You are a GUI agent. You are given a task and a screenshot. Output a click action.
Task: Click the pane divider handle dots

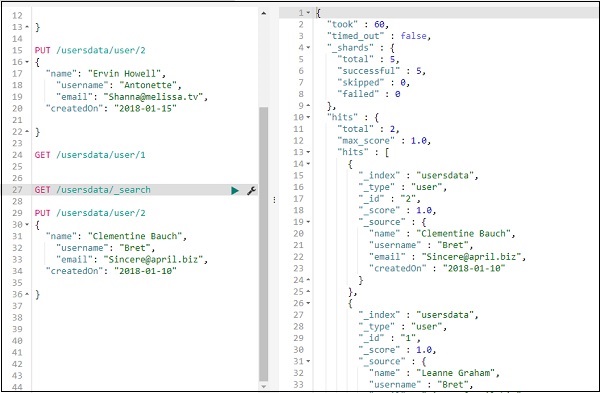coord(274,200)
